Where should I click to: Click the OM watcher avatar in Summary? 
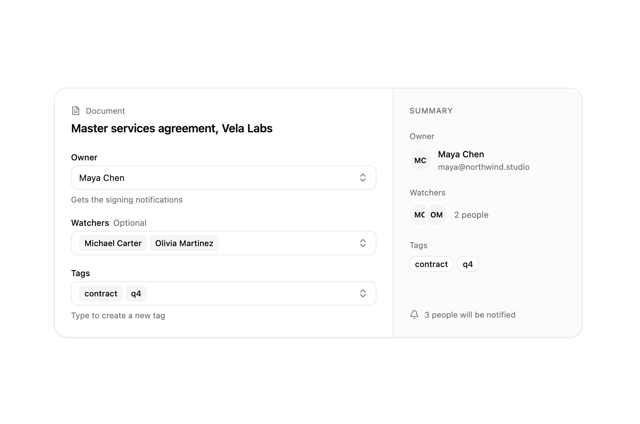pyautogui.click(x=436, y=215)
